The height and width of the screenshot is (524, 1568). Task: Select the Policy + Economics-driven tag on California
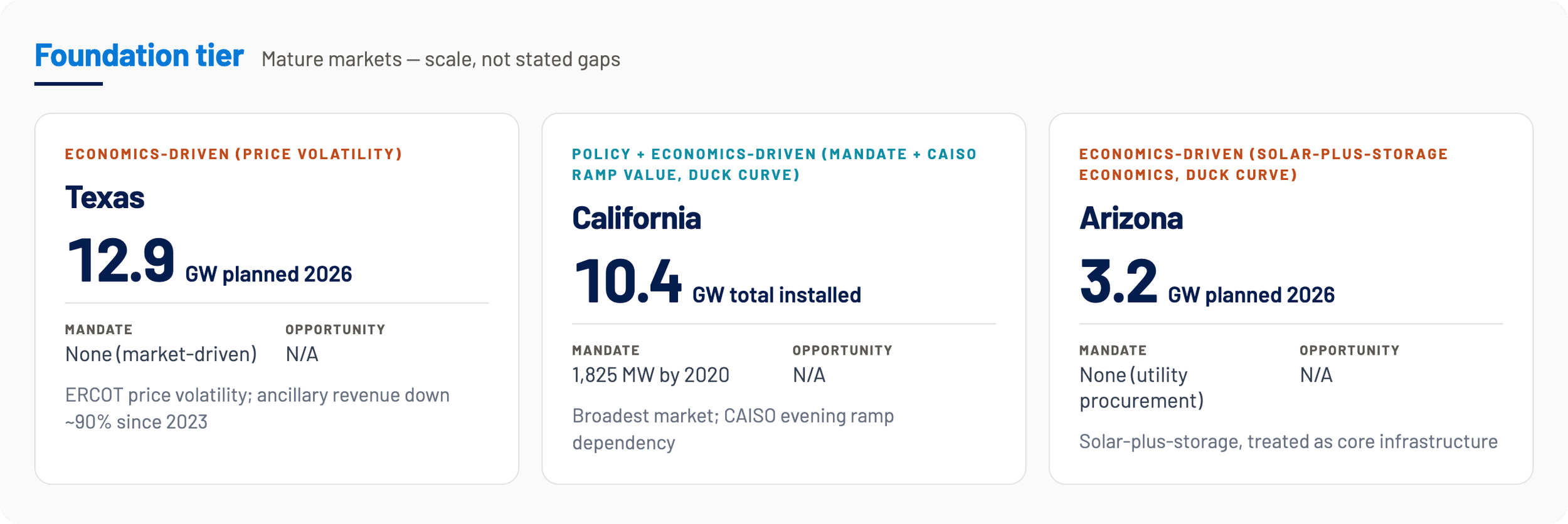774,164
